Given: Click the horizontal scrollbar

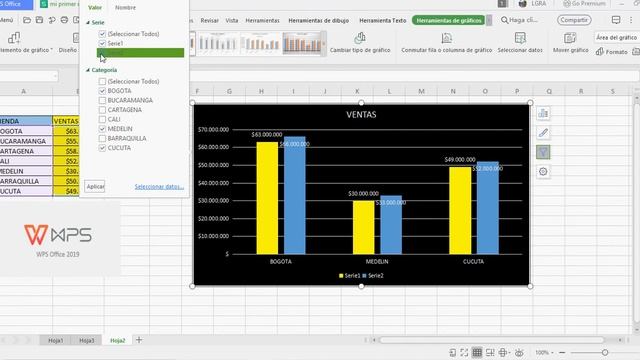Looking at the screenshot, I should point(492,340).
